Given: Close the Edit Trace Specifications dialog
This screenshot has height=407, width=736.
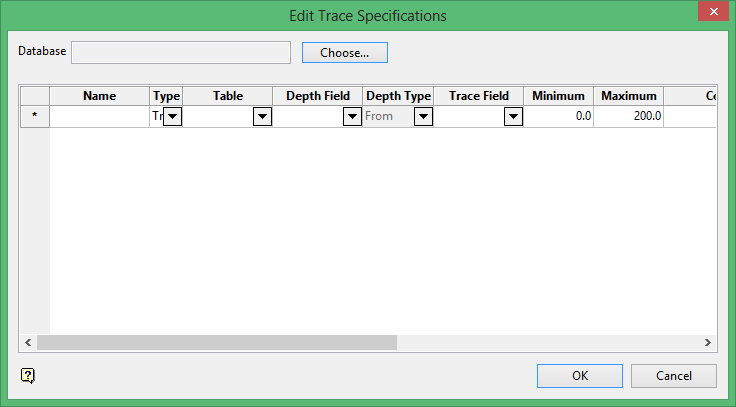Looking at the screenshot, I should 712,11.
